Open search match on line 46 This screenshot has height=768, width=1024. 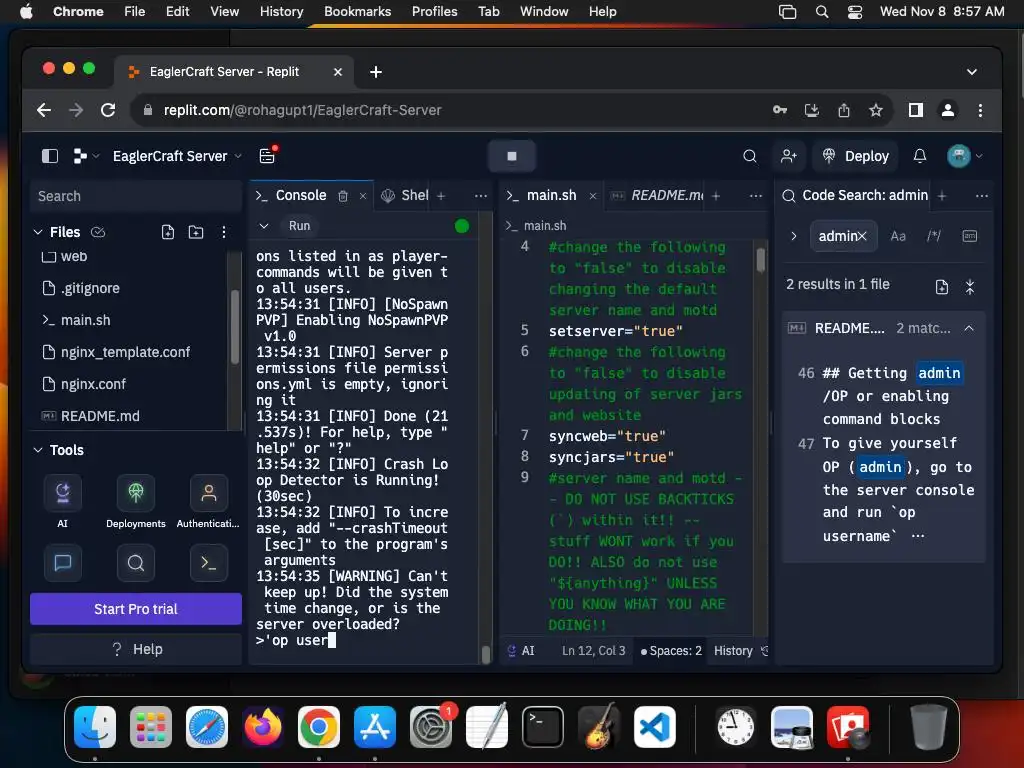[x=886, y=396]
